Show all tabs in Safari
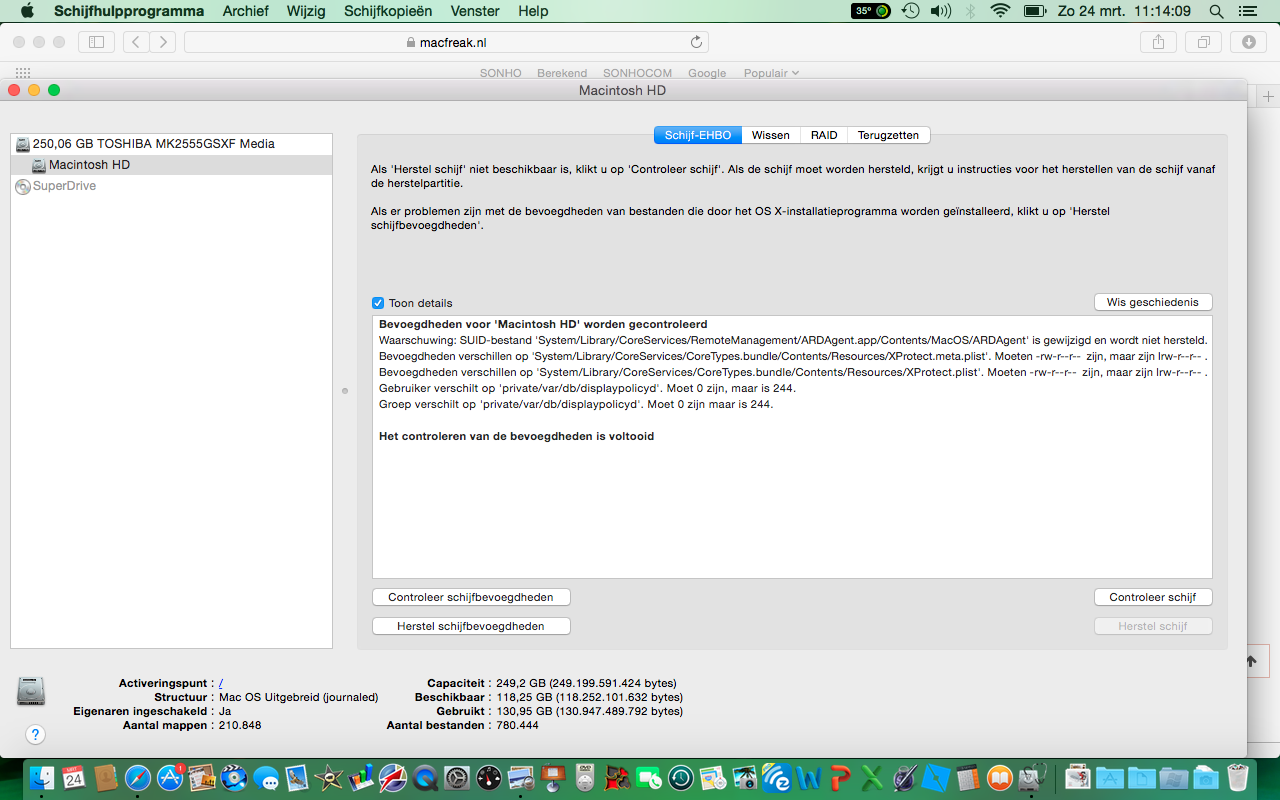This screenshot has width=1280, height=800. [x=1203, y=42]
